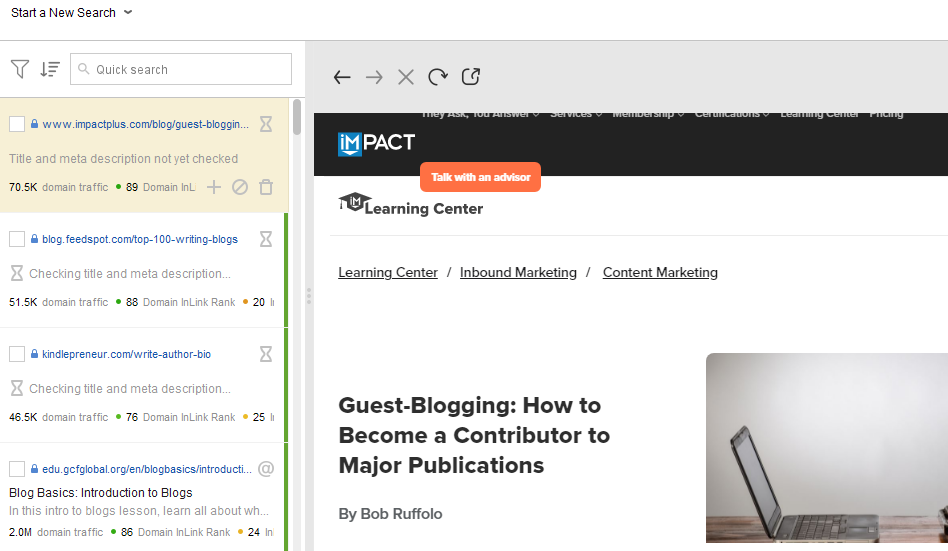Expand Start a New Search dropdown
The width and height of the screenshot is (948, 551).
click(x=71, y=13)
